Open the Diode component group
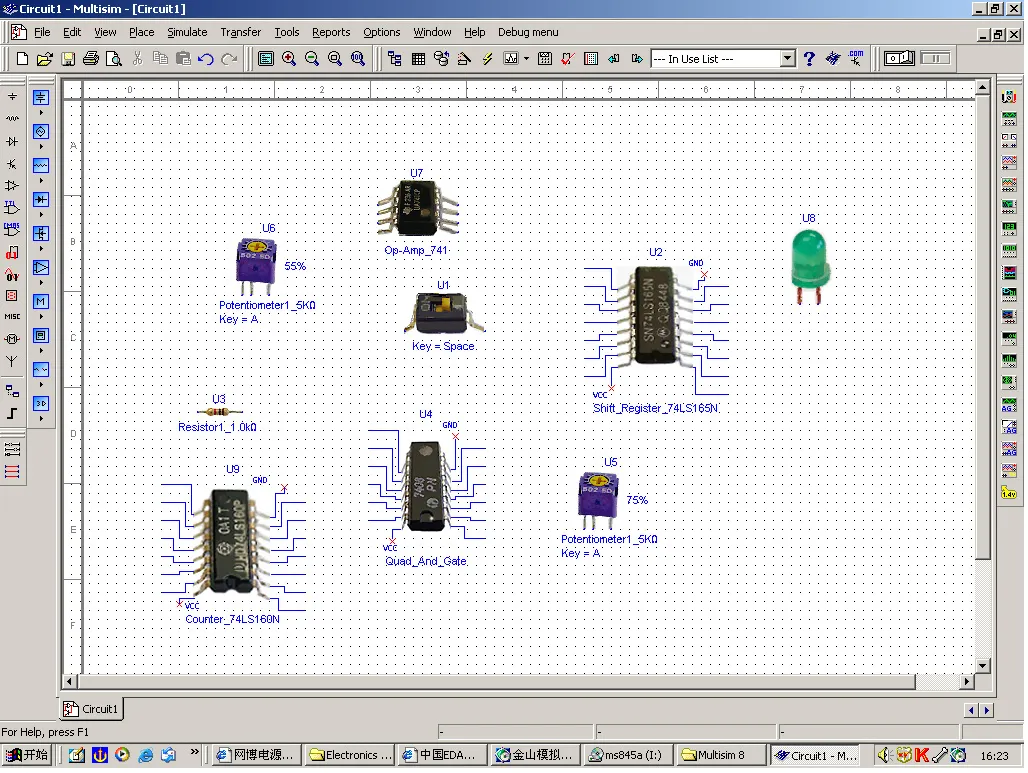Viewport: 1028px width, 773px height. pos(12,141)
